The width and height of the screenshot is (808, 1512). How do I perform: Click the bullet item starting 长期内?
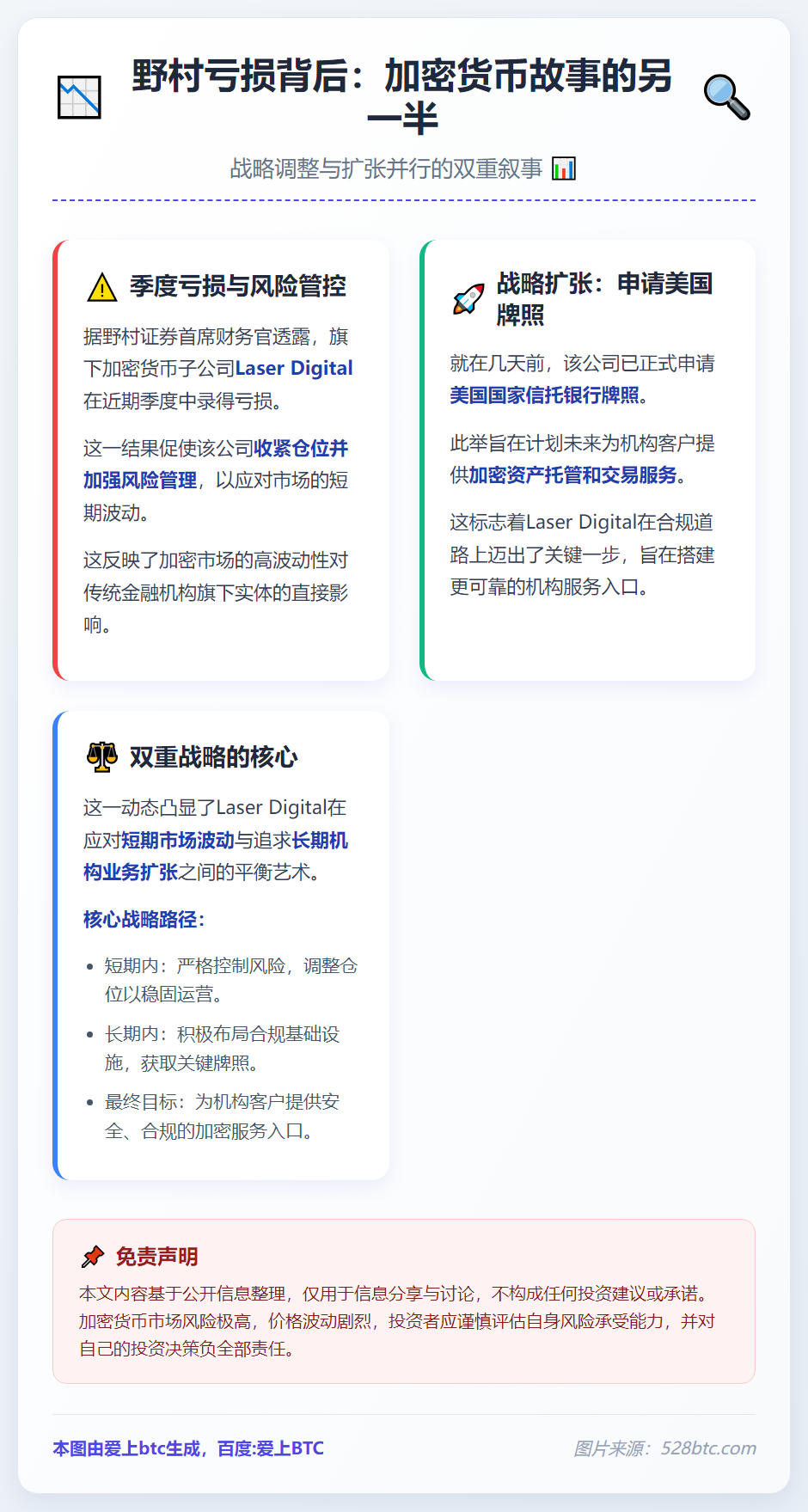223,1049
